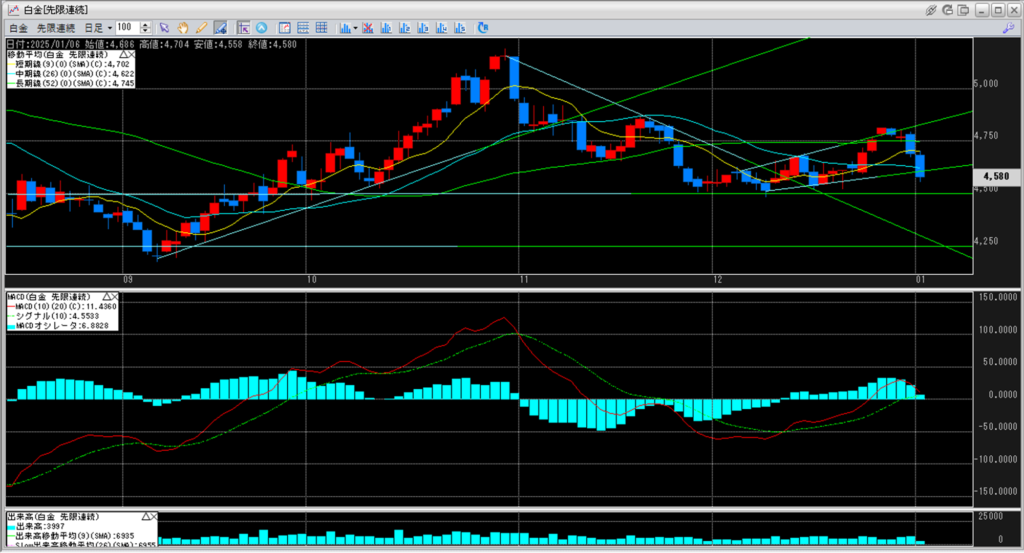
Task: Click the link chain icon in title bar
Action: 932,9
